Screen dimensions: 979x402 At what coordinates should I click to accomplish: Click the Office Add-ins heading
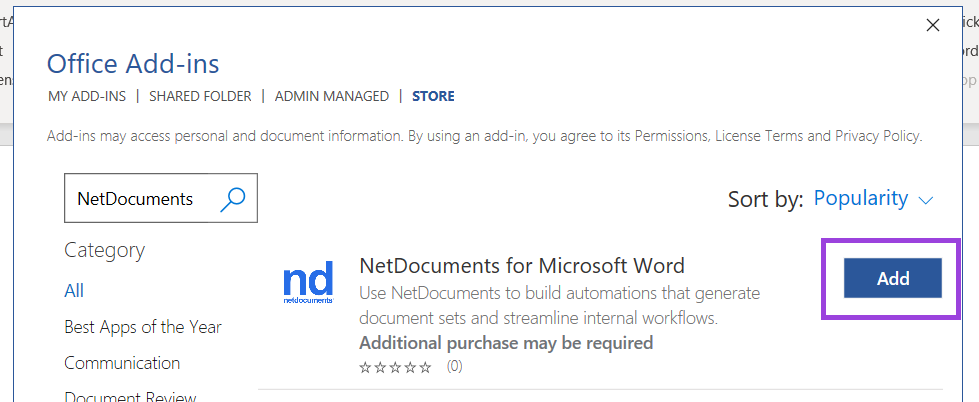133,64
